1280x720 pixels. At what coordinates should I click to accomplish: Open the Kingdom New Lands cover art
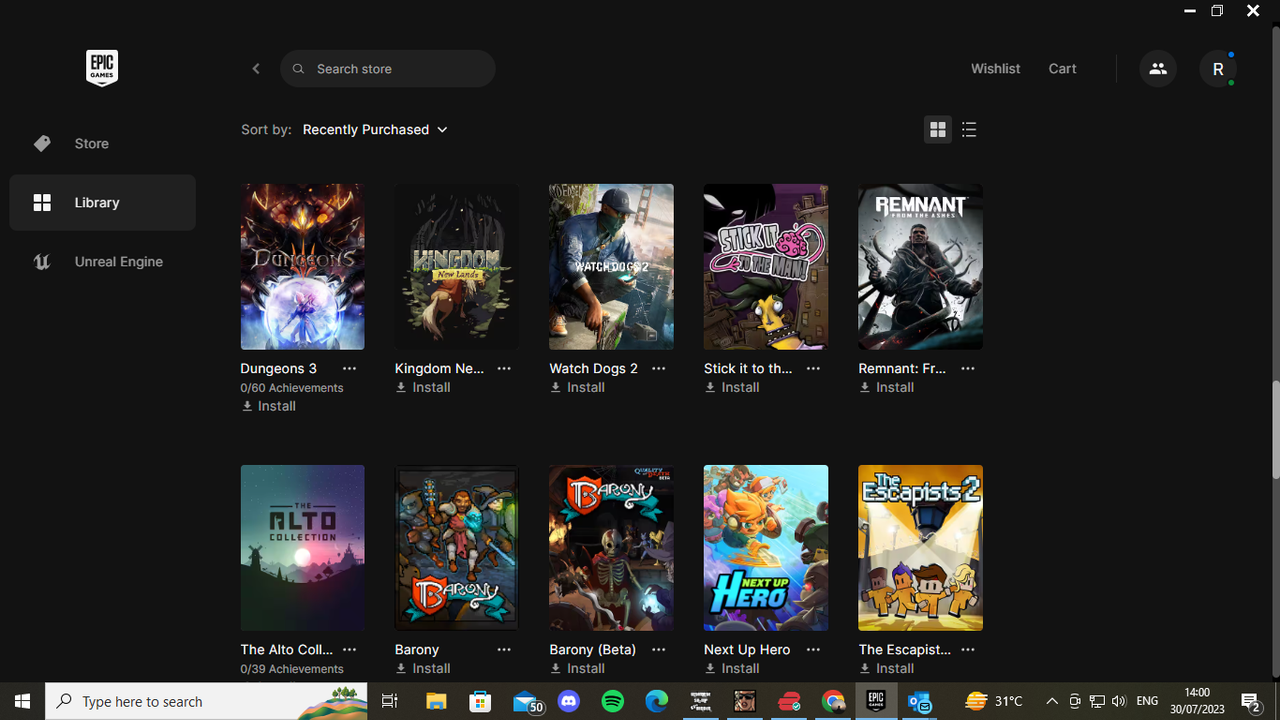point(457,267)
